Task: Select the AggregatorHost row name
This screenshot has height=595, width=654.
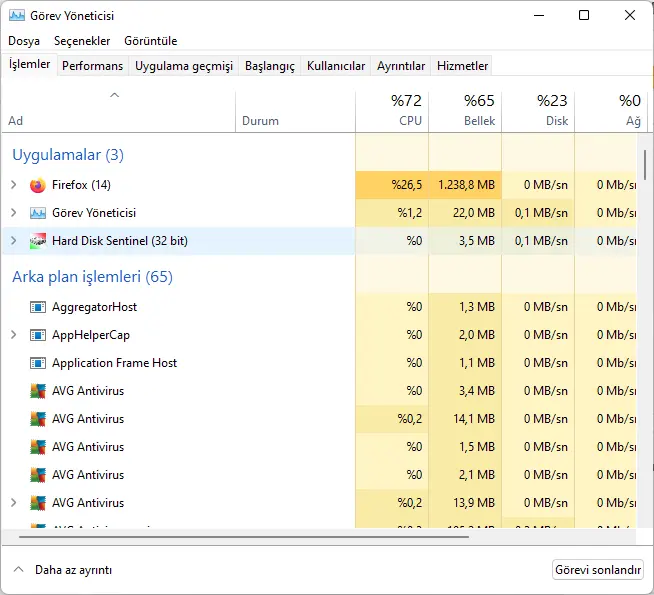Action: tap(94, 307)
